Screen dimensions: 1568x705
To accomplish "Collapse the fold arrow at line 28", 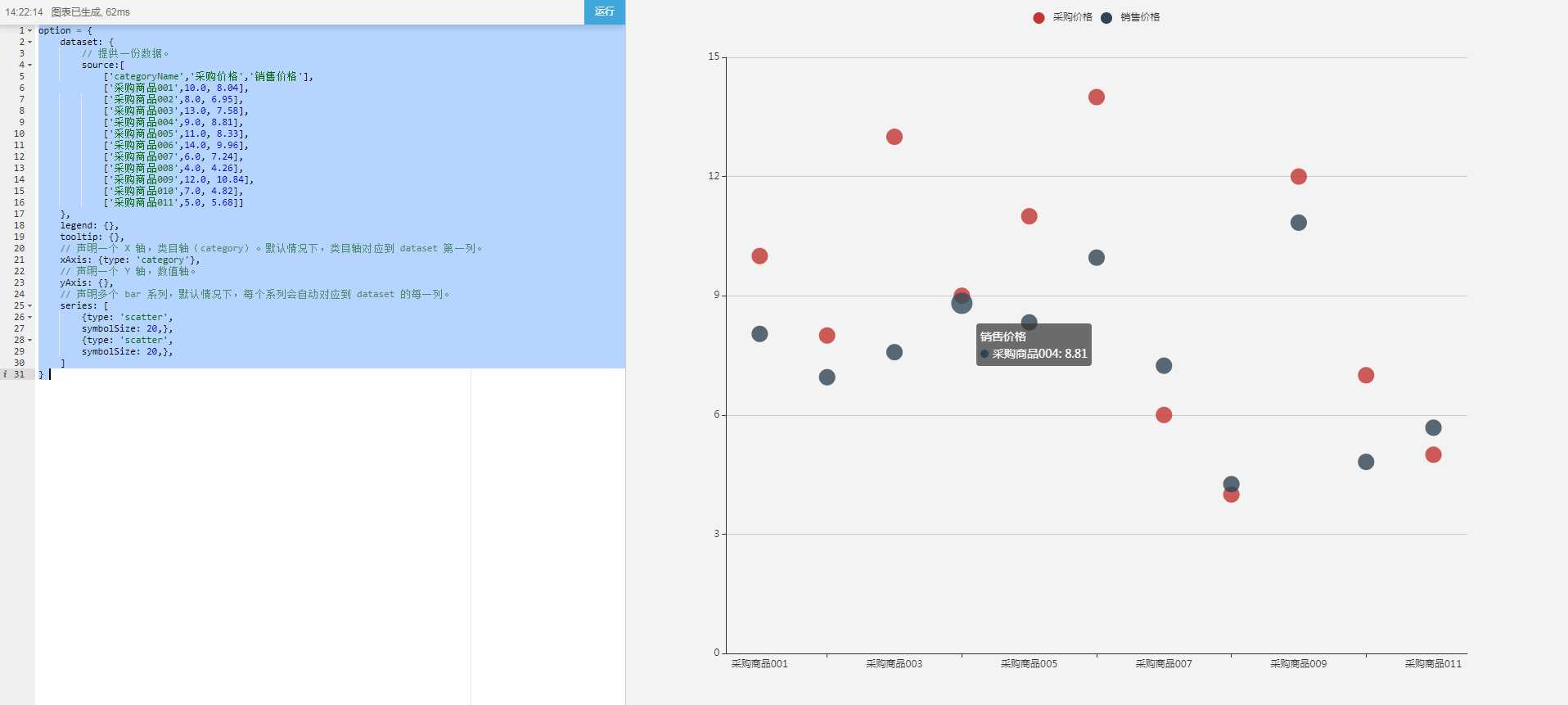I will click(30, 340).
